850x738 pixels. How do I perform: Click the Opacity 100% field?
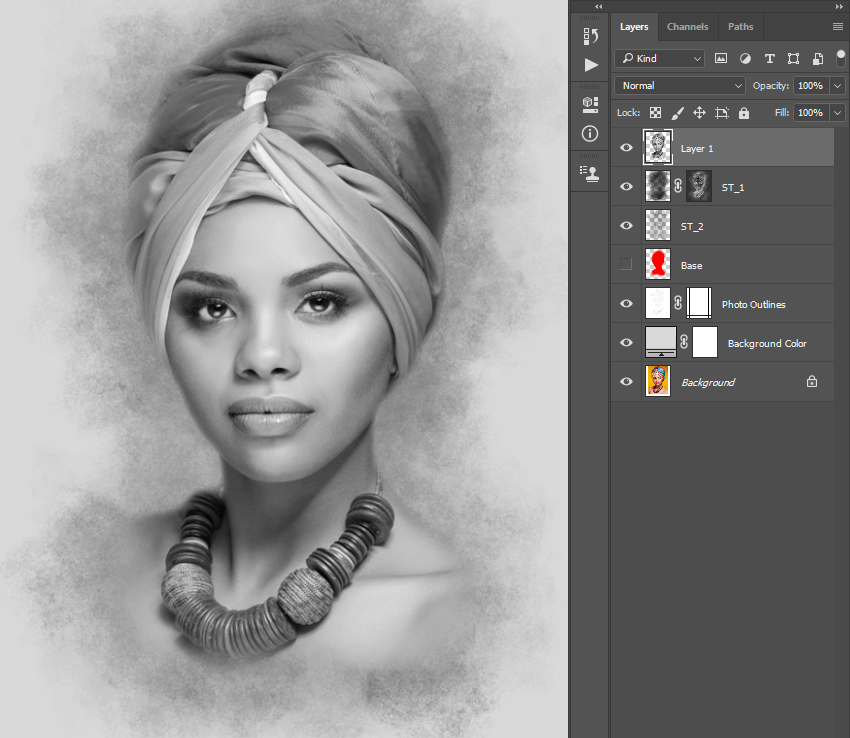[811, 86]
